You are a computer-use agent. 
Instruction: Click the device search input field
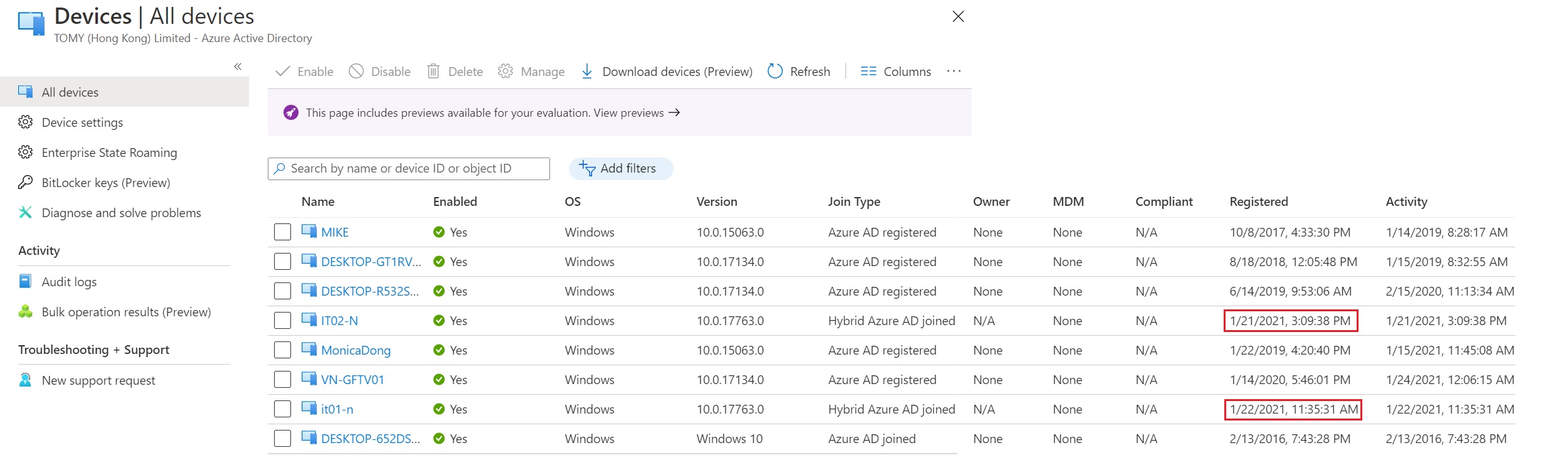click(409, 169)
